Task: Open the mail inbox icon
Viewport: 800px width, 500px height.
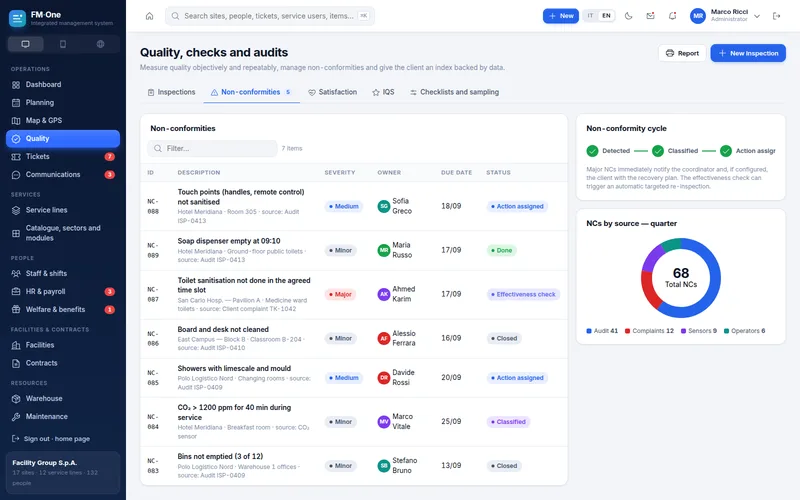Action: (x=651, y=16)
